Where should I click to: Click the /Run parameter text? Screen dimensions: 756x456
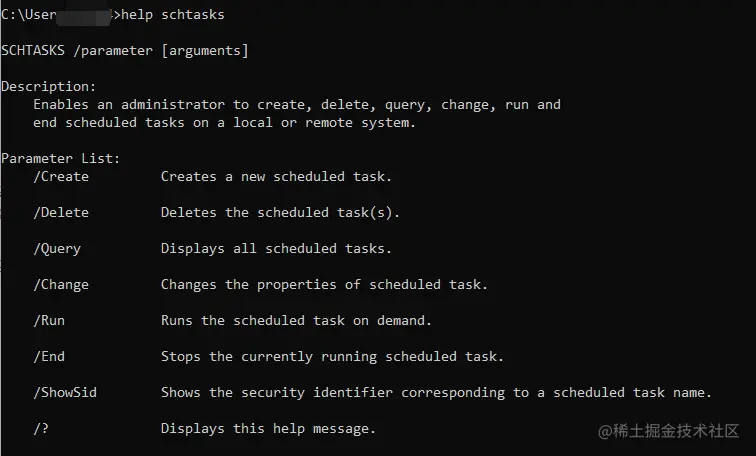(49, 321)
